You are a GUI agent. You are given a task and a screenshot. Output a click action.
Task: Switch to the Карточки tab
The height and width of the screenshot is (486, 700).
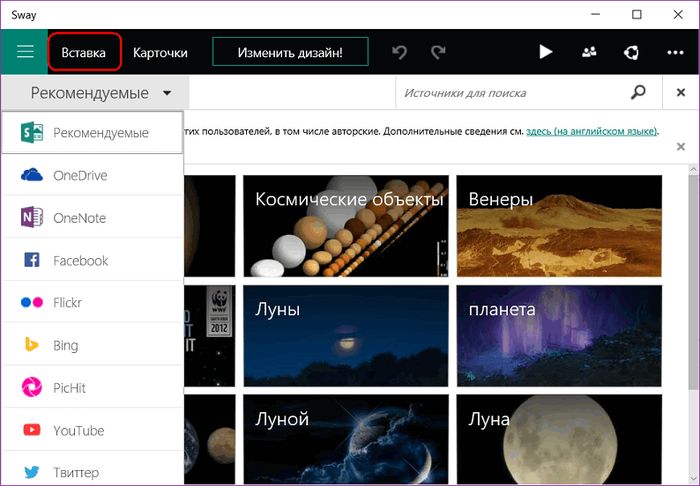pos(160,53)
